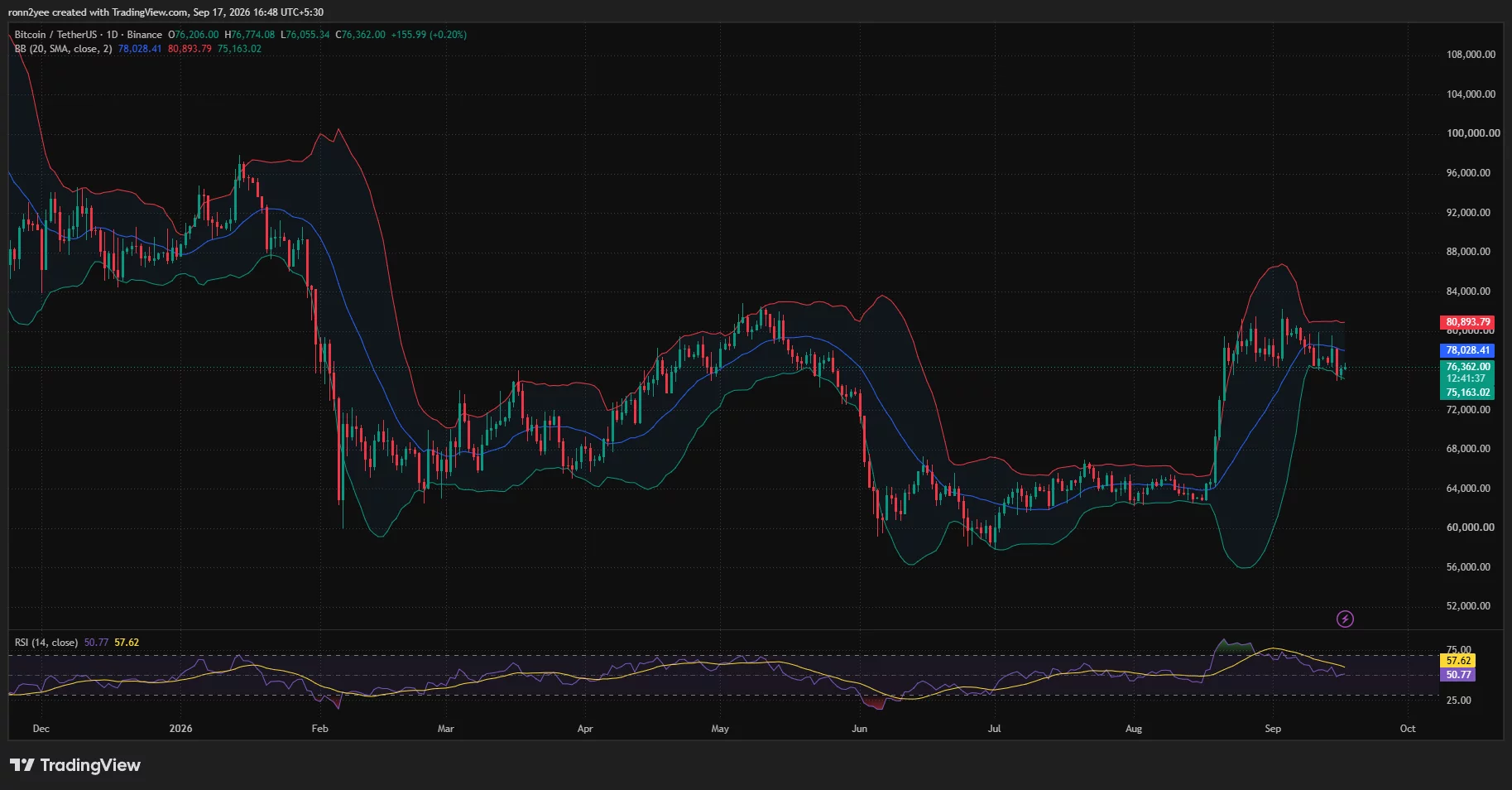The image size is (1512, 790).
Task: Click the May label on the time axis
Action: [720, 729]
